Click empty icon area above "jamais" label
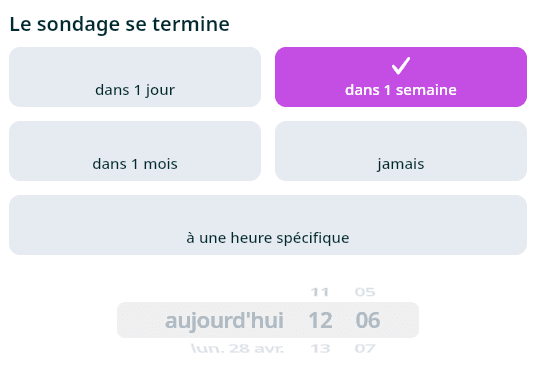 [x=401, y=140]
